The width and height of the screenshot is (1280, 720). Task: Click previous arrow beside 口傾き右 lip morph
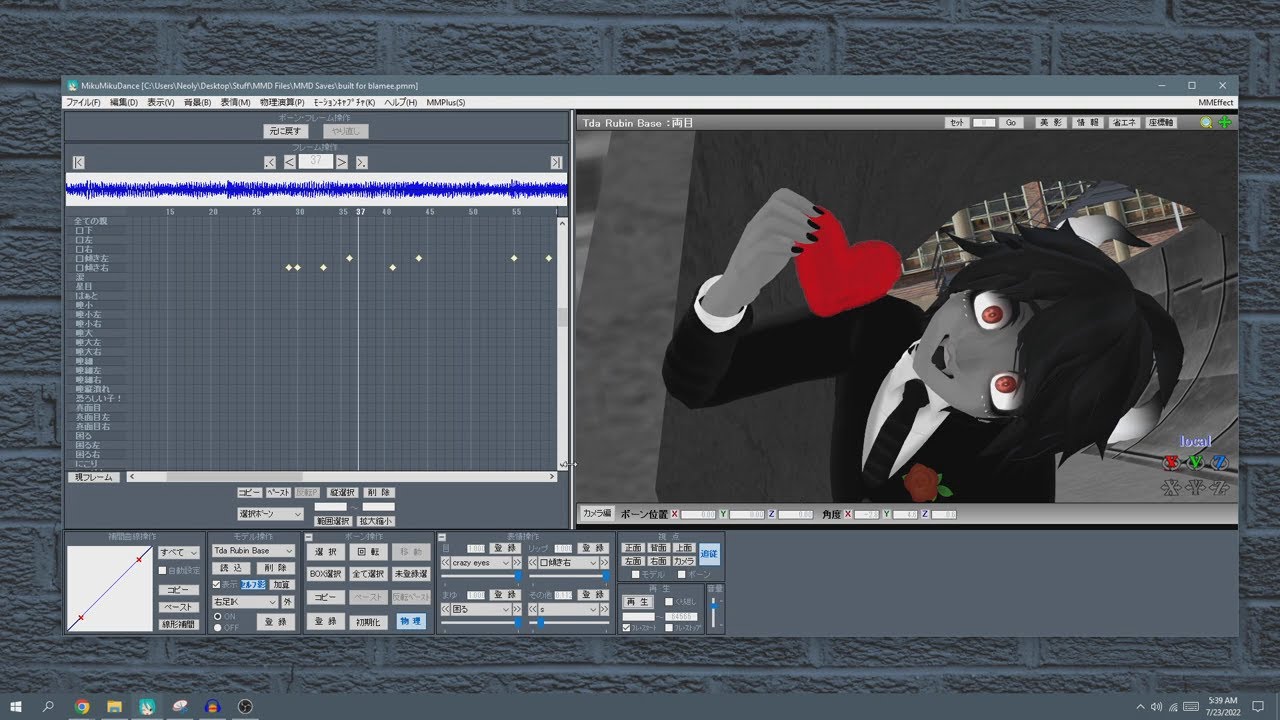pos(533,563)
